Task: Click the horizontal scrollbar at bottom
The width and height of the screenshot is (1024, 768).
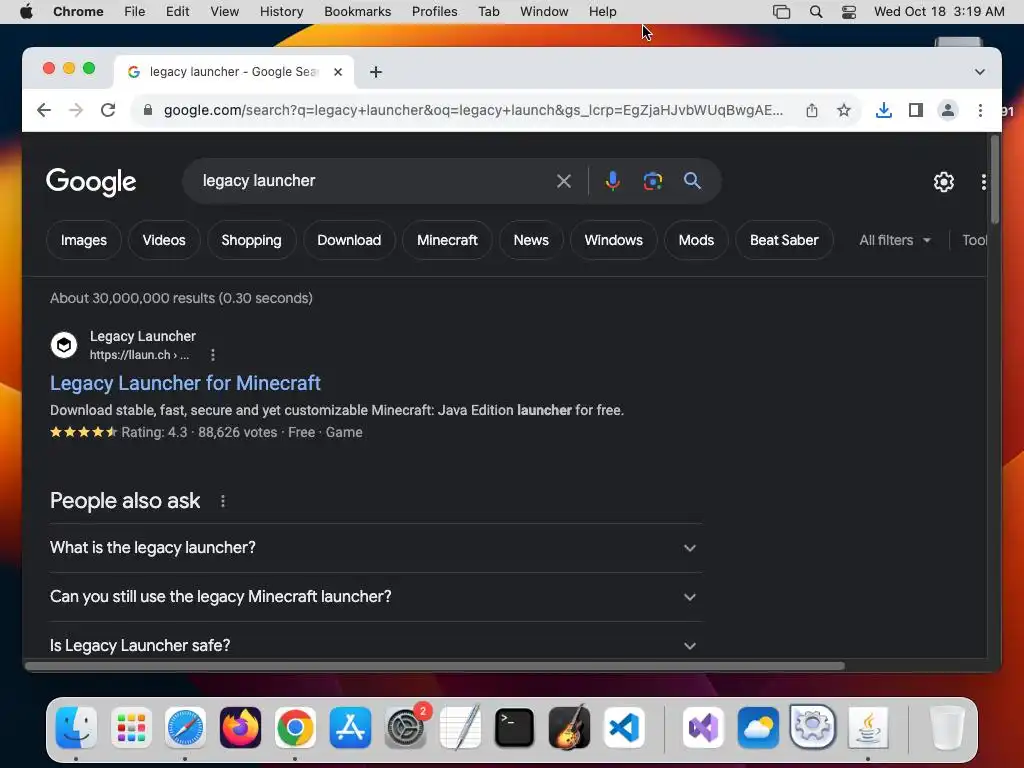Action: (x=435, y=666)
